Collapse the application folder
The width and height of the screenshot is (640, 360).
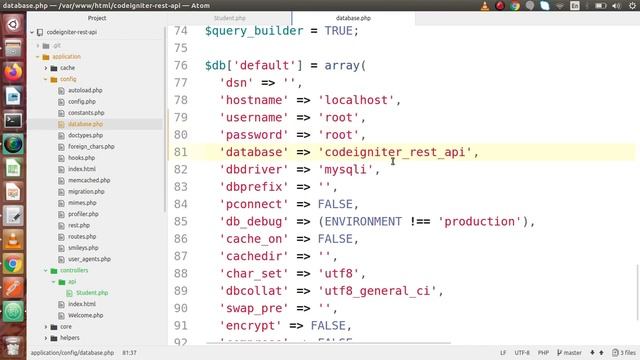[38, 57]
